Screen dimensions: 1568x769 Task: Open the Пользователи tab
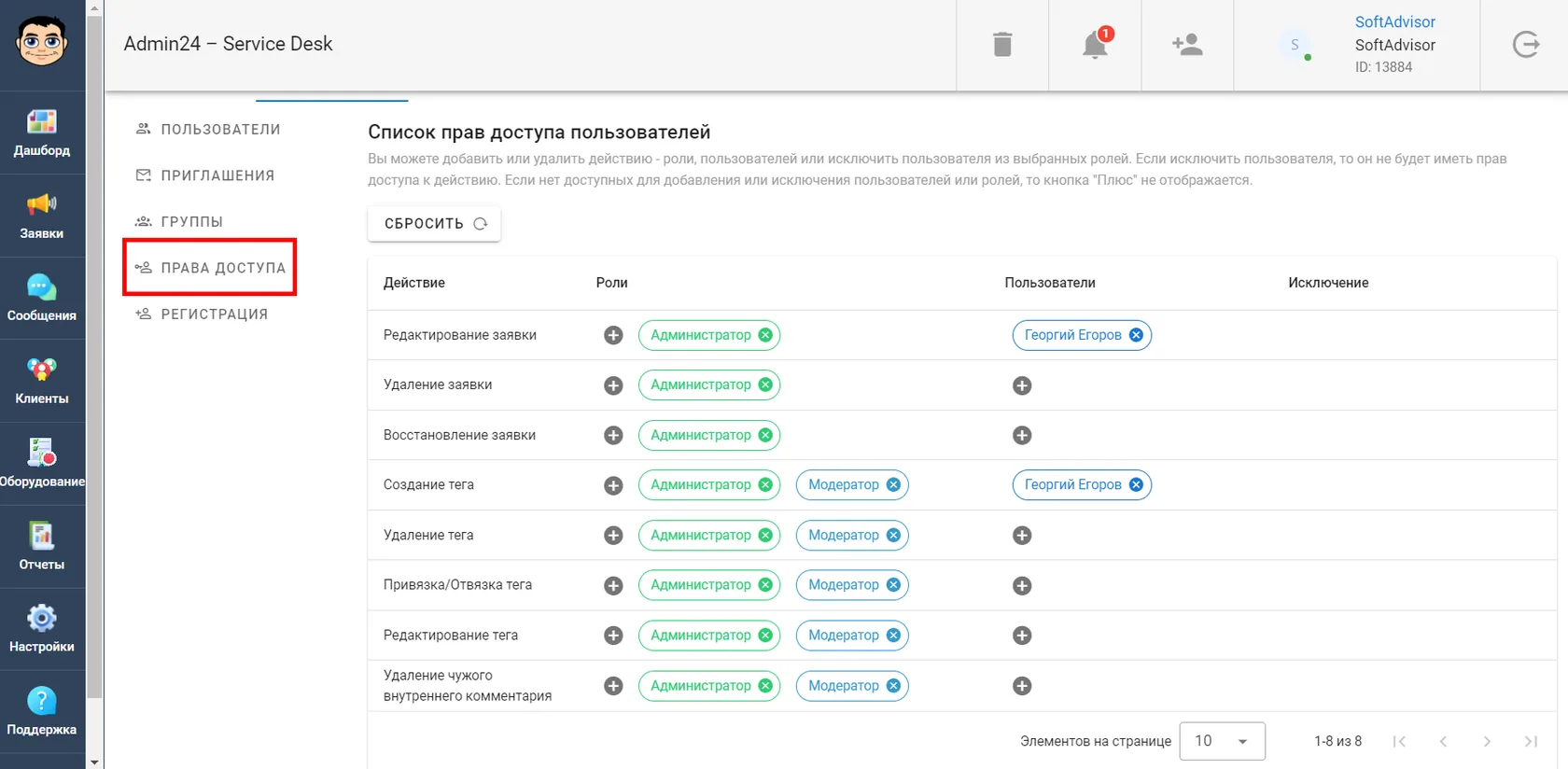coord(209,129)
